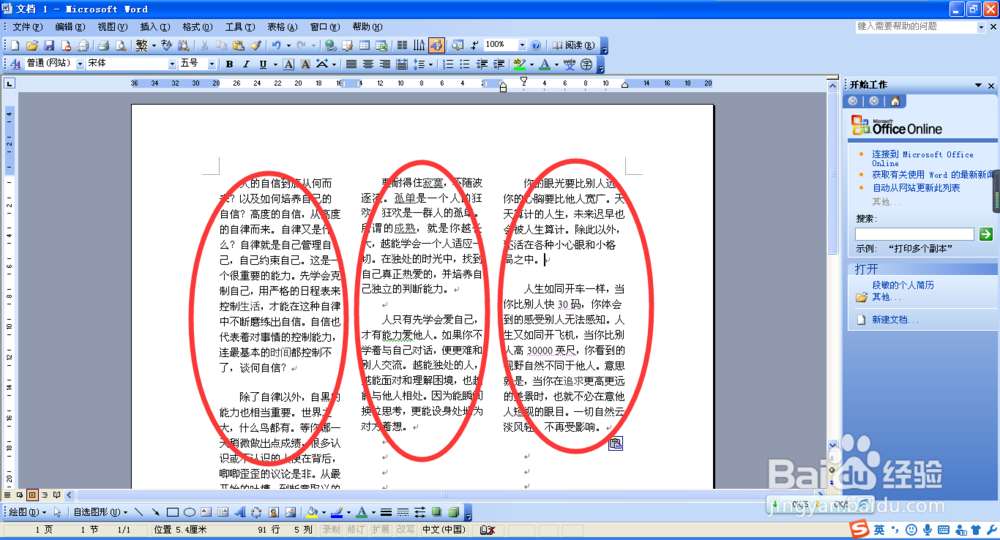Viewport: 1000px width, 540px height.
Task: Open the 表格(A) menu
Action: (x=282, y=27)
